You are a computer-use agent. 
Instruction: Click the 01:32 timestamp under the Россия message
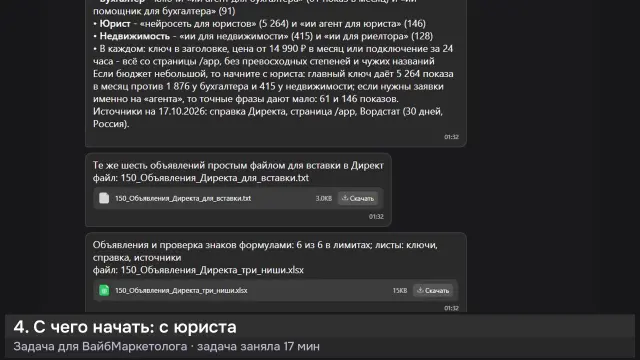click(451, 137)
